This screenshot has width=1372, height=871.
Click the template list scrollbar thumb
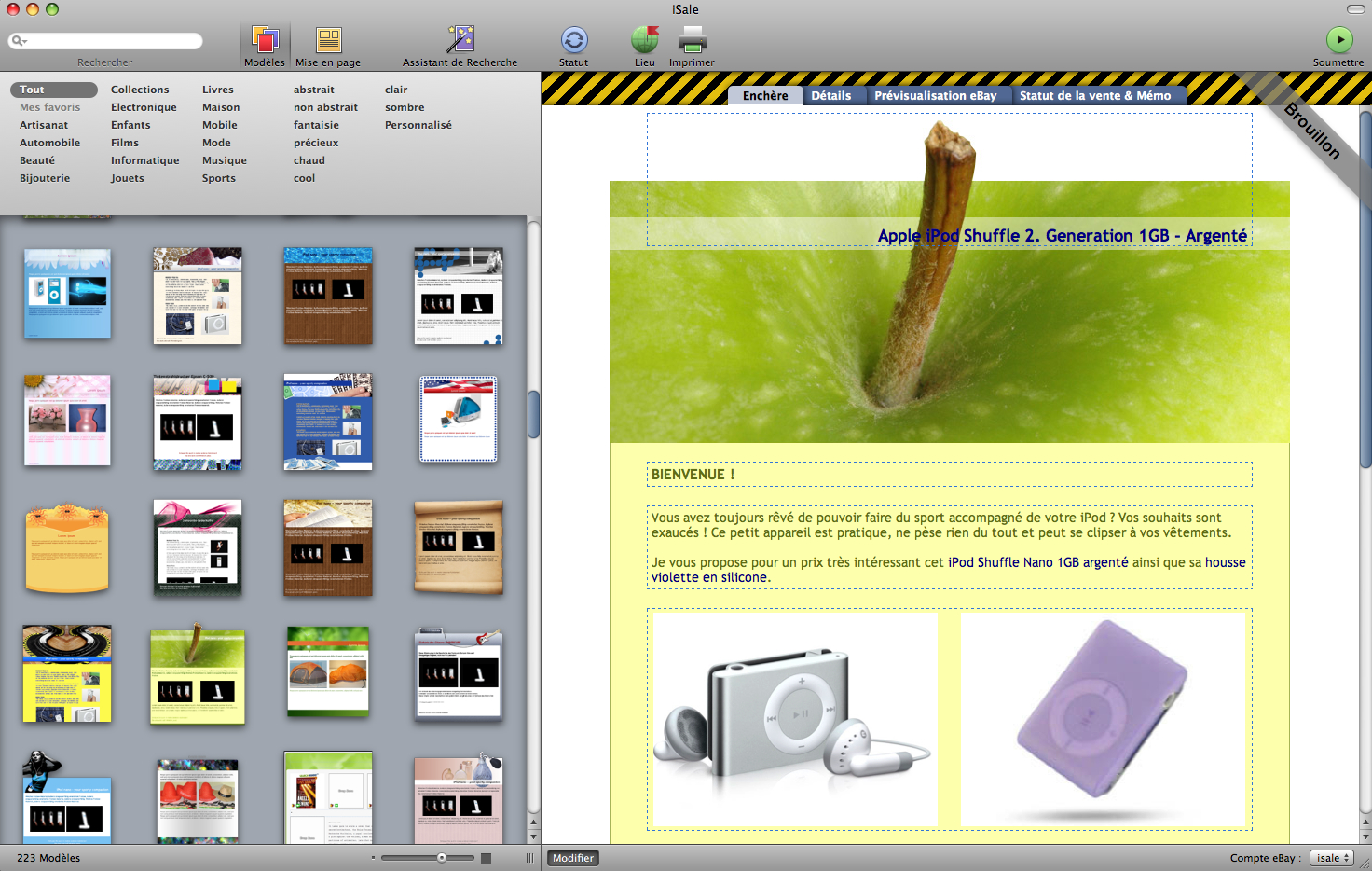(533, 414)
